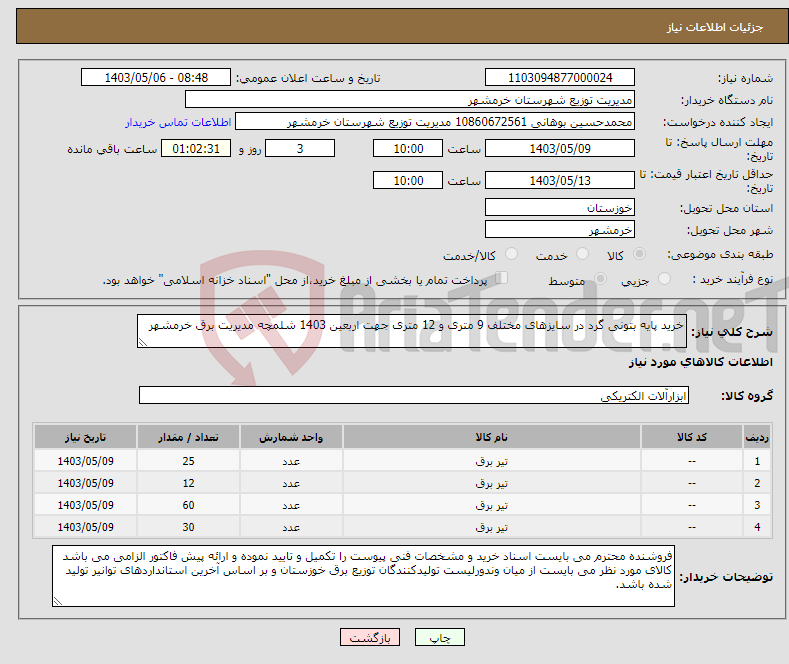The image size is (789, 664).
Task: Click the بازگشت back button
Action: click(x=370, y=637)
